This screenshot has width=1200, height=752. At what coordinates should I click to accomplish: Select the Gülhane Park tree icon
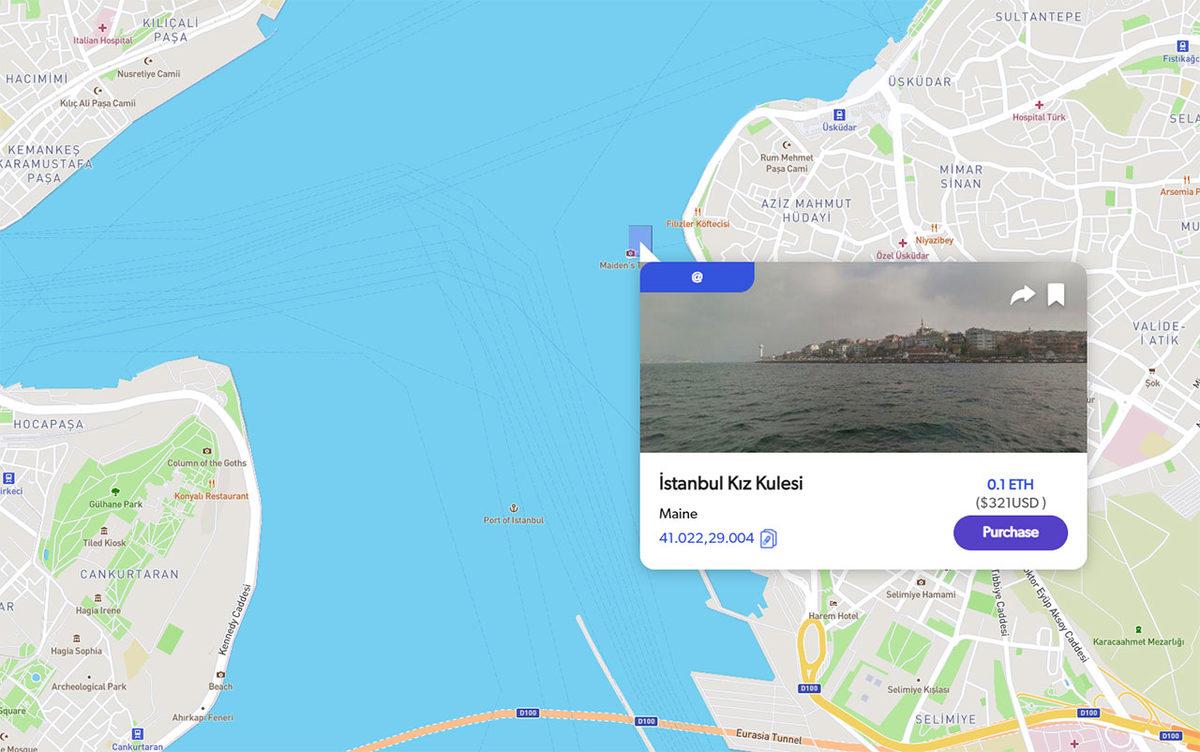coord(115,492)
